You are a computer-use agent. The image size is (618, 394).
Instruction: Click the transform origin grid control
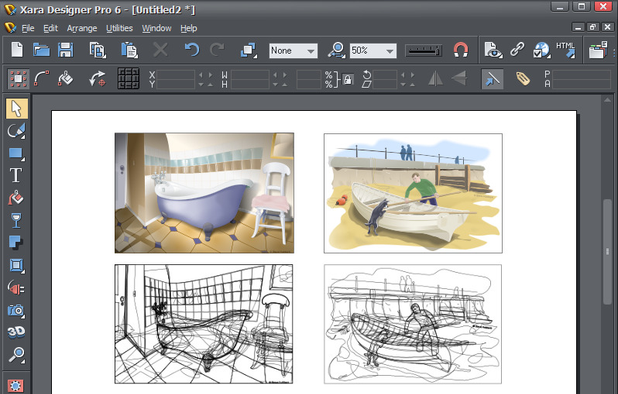128,78
